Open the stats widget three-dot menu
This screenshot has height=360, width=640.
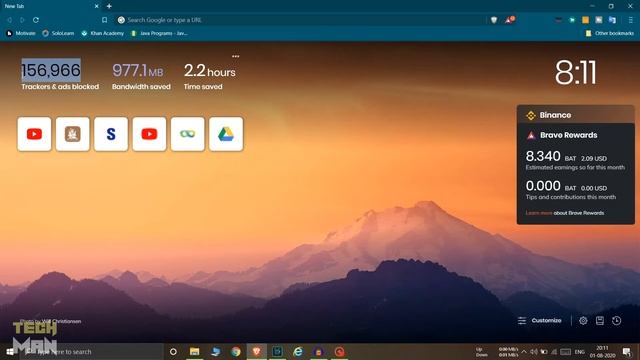coord(236,56)
